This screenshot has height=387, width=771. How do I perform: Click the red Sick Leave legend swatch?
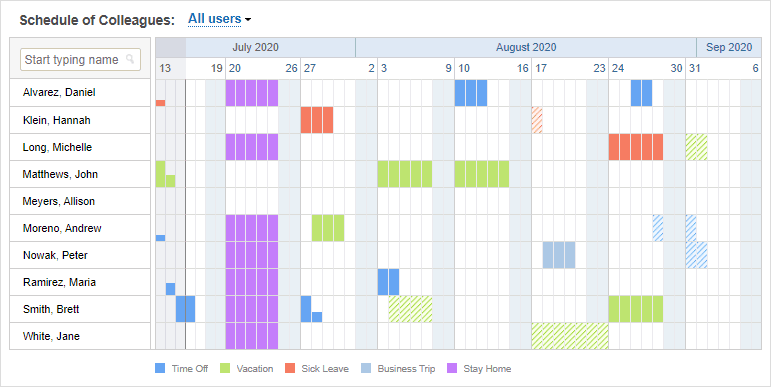tap(290, 368)
